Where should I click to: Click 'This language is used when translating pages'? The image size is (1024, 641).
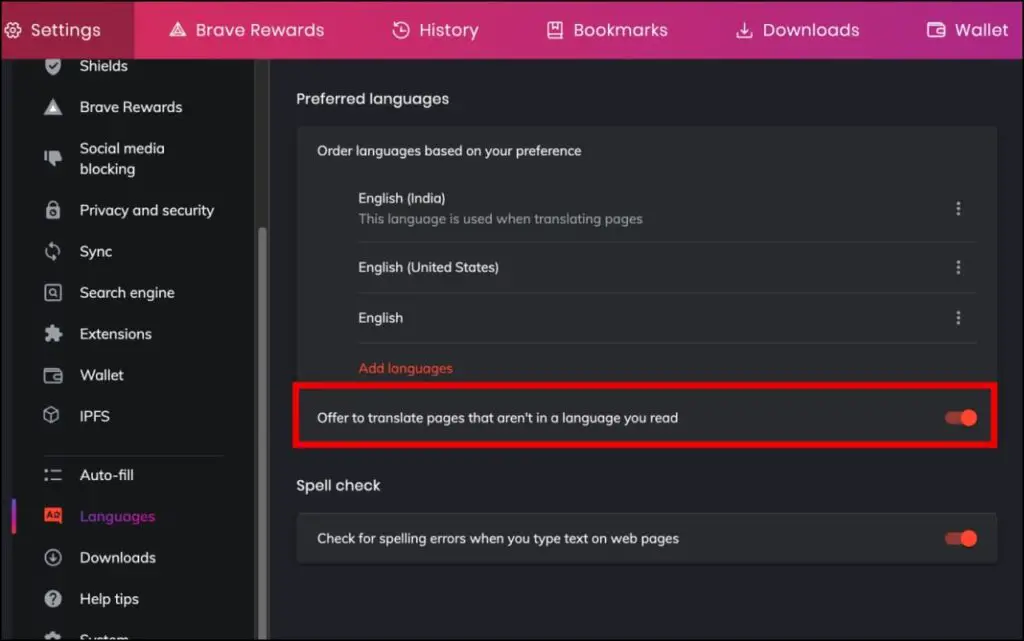pos(500,219)
